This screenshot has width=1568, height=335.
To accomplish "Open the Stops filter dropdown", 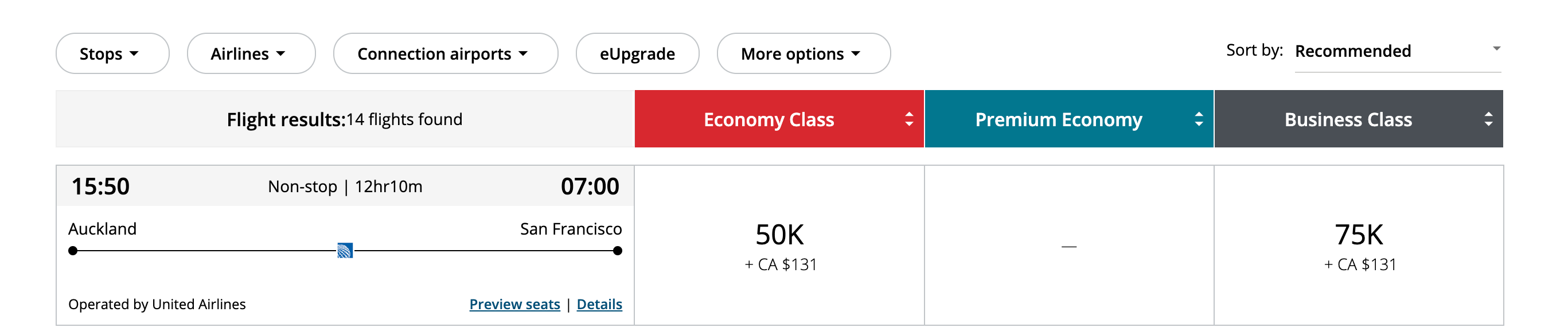I will (x=112, y=53).
